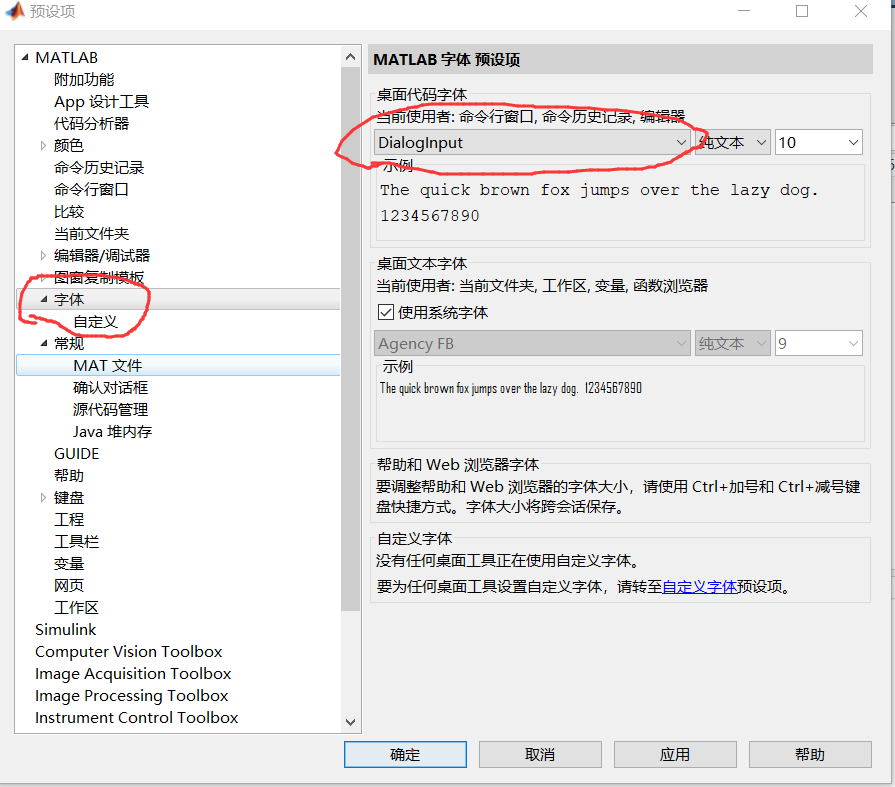Image resolution: width=895 pixels, height=787 pixels.
Task: Click the 取消 button
Action: (540, 754)
